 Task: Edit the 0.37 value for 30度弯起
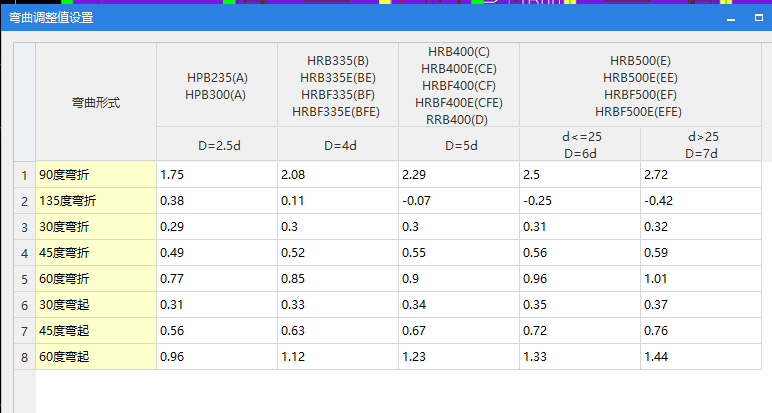(x=701, y=305)
